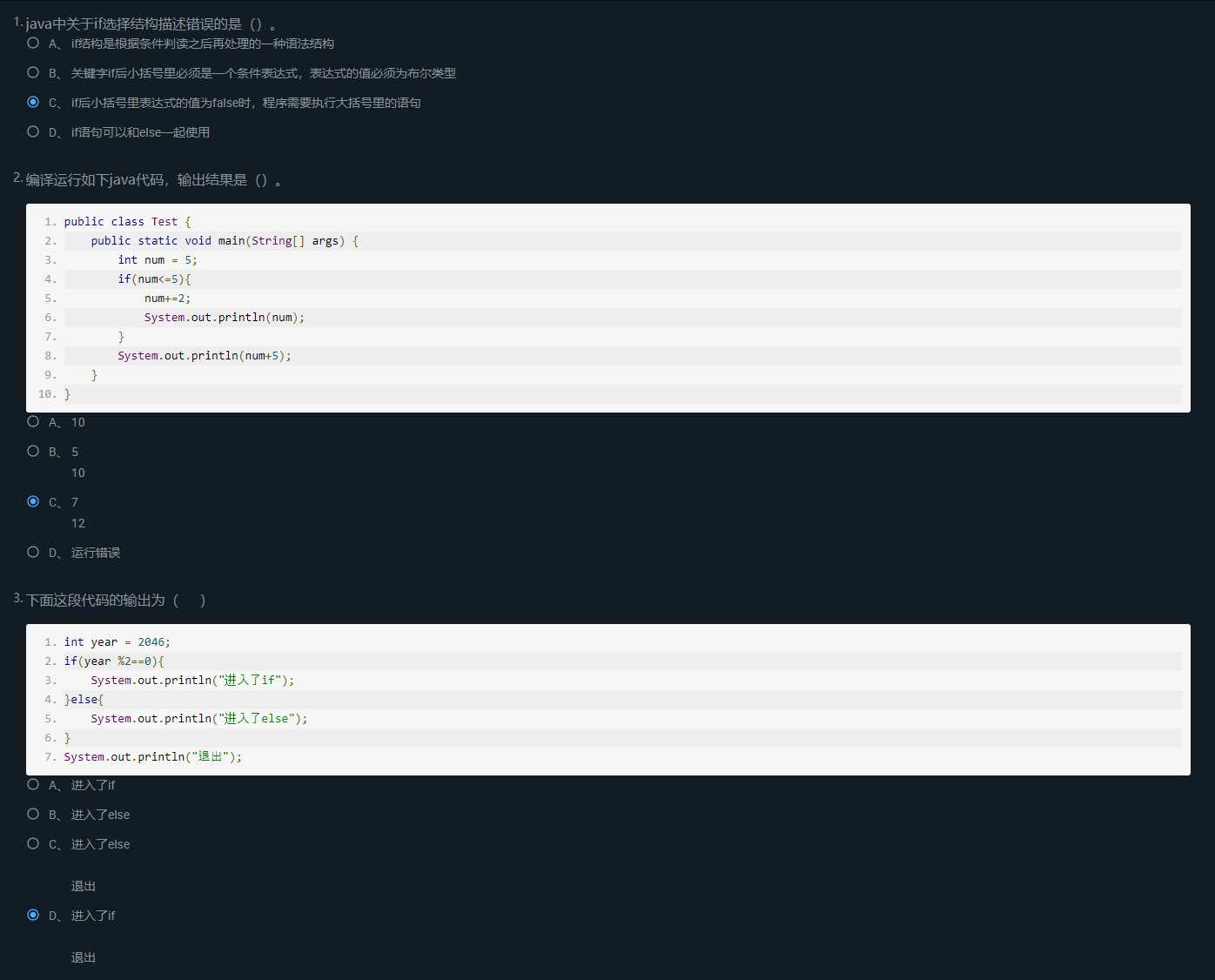Choose option B 关键字if后小括号 in question 1

tap(33, 72)
